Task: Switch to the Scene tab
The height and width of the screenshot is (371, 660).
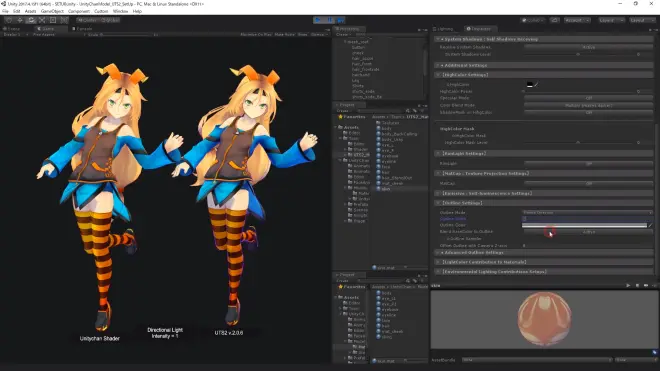Action: click(x=11, y=29)
